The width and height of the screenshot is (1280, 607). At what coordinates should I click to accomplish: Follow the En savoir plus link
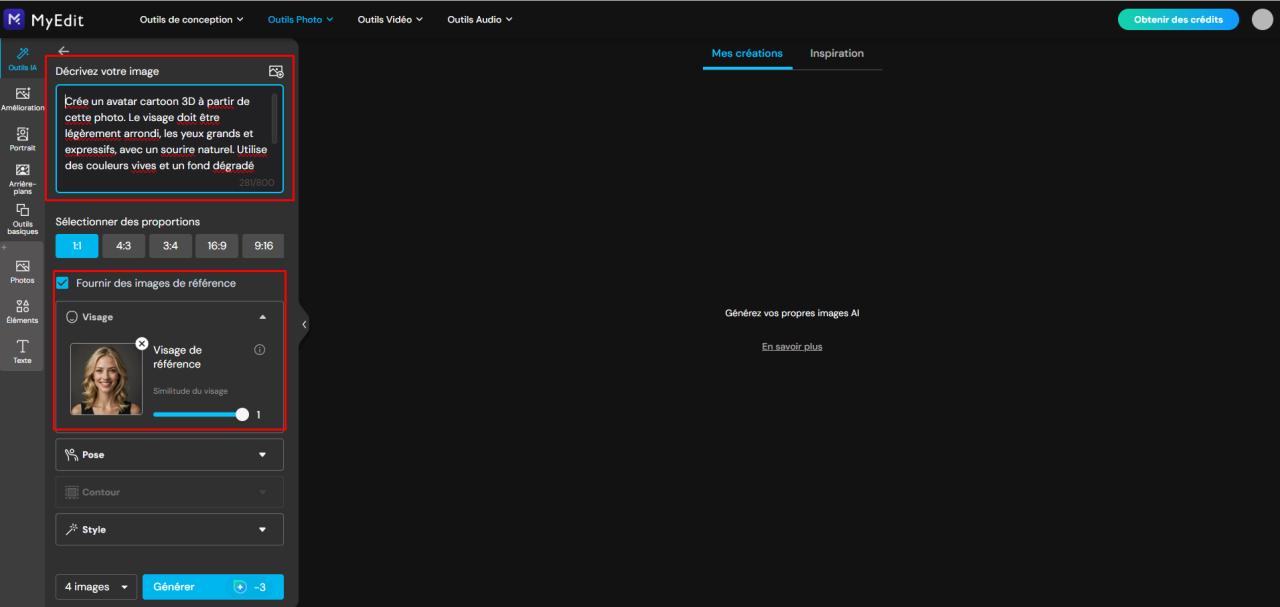[792, 347]
